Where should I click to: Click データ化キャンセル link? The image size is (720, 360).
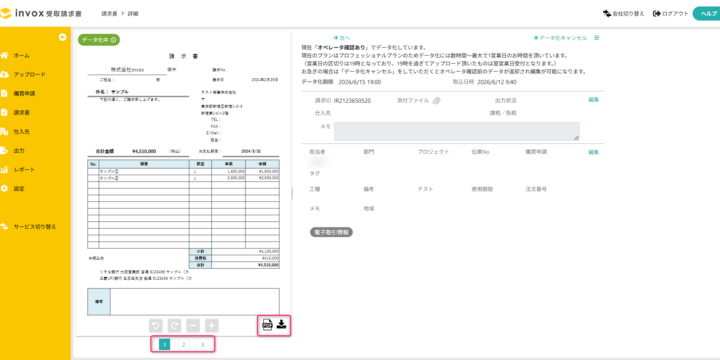(560, 38)
